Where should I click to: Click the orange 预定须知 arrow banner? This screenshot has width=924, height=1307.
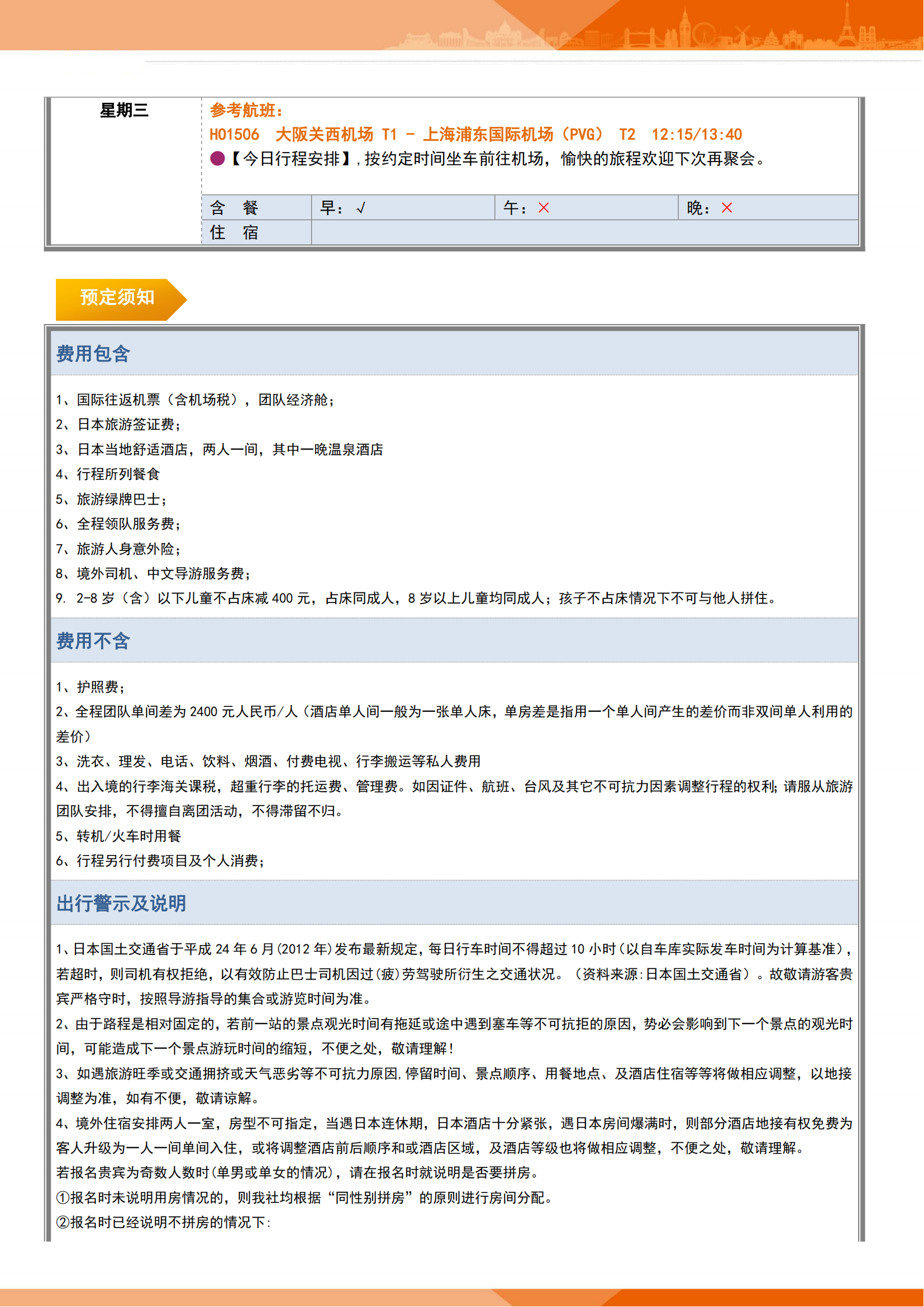tap(118, 298)
